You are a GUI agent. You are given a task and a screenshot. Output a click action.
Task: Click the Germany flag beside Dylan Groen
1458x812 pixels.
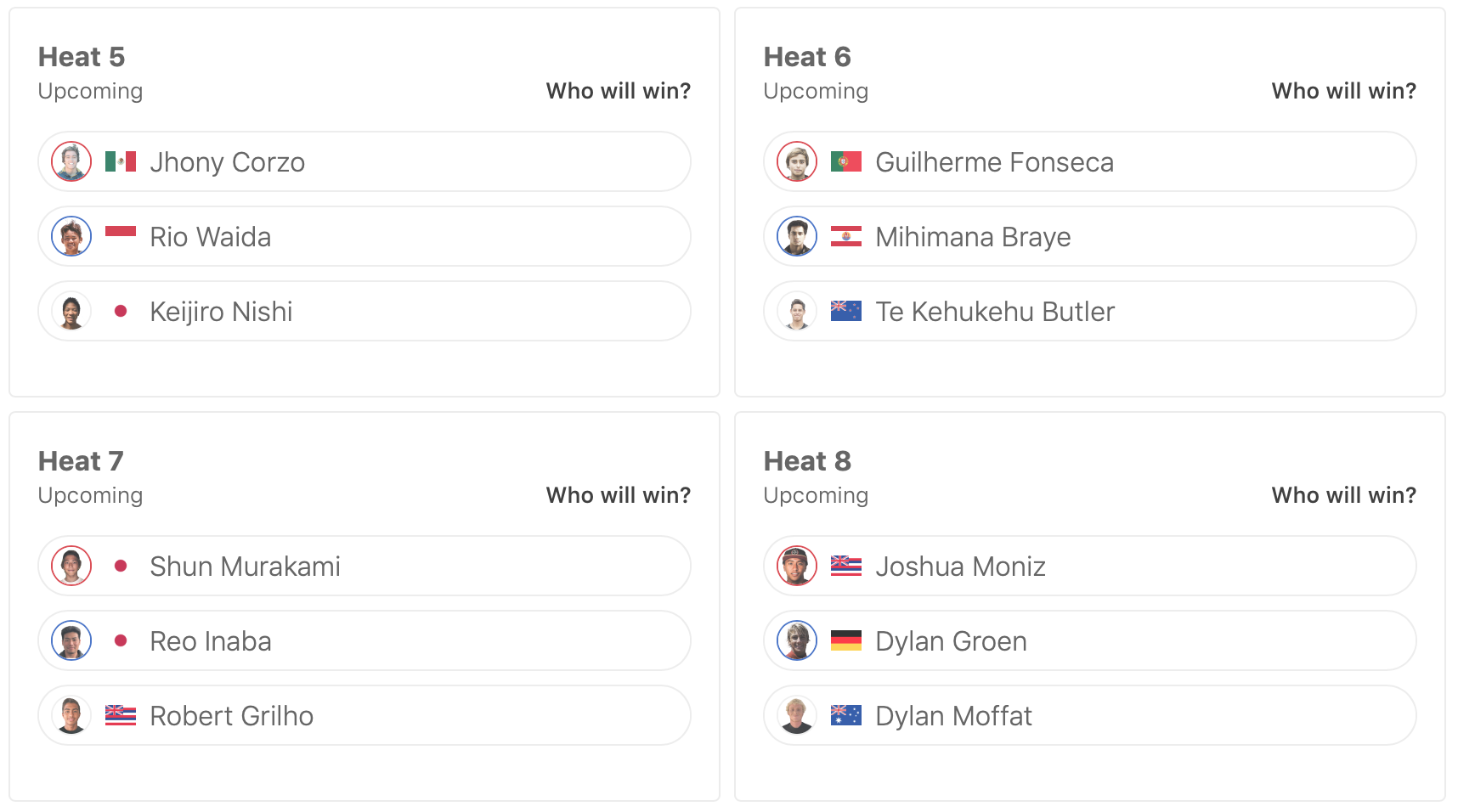[x=845, y=640]
